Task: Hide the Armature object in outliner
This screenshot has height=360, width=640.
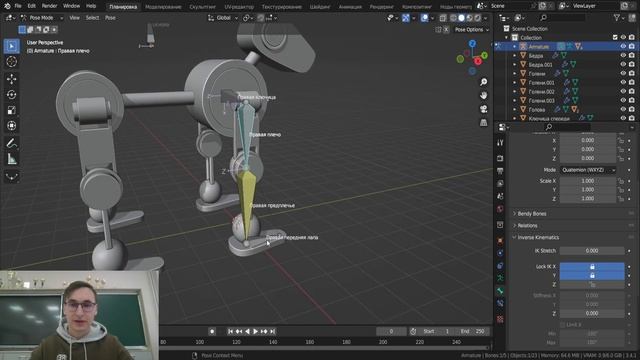Action: [623, 47]
